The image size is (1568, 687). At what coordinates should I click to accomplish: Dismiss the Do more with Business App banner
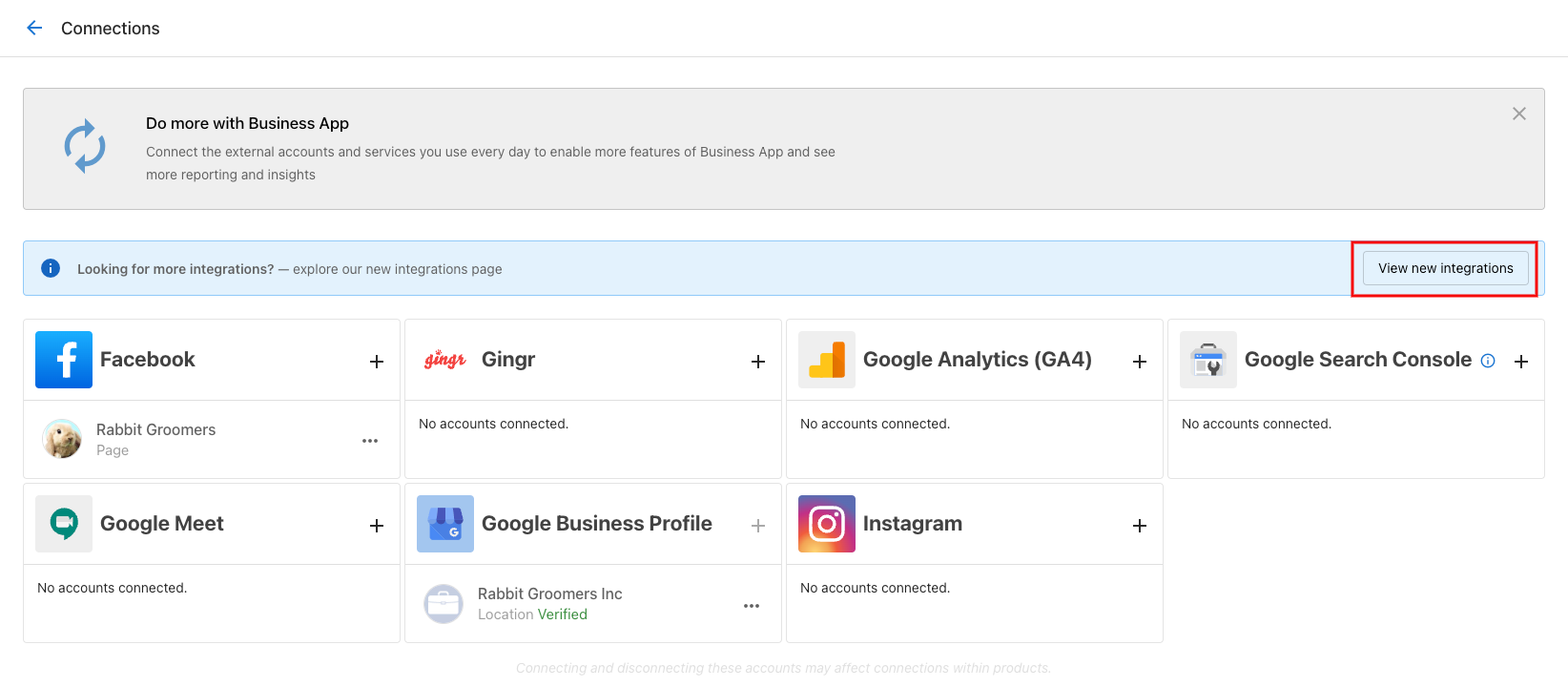pos(1519,114)
